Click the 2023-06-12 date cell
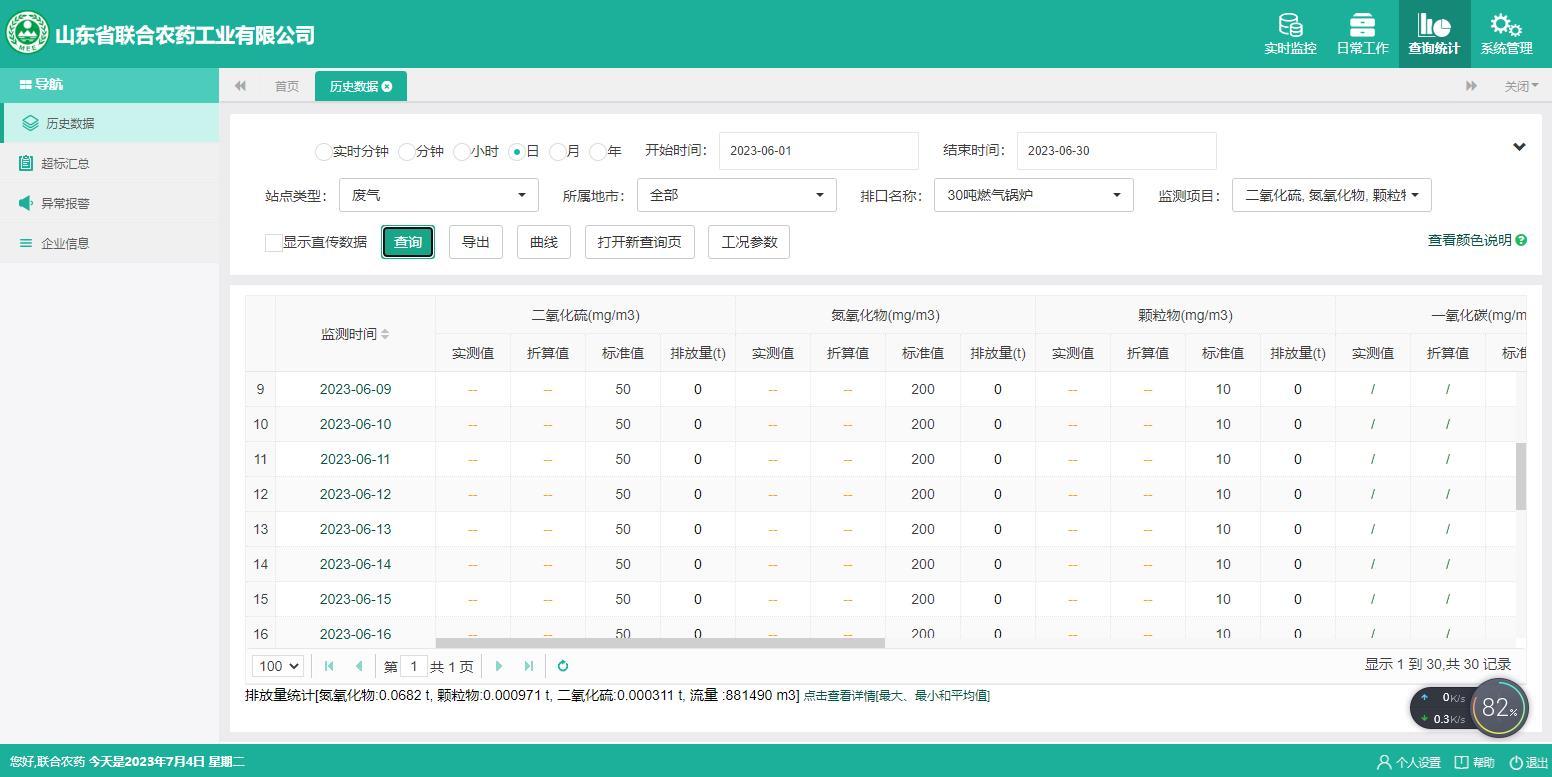Image resolution: width=1552 pixels, height=777 pixels. [355, 494]
